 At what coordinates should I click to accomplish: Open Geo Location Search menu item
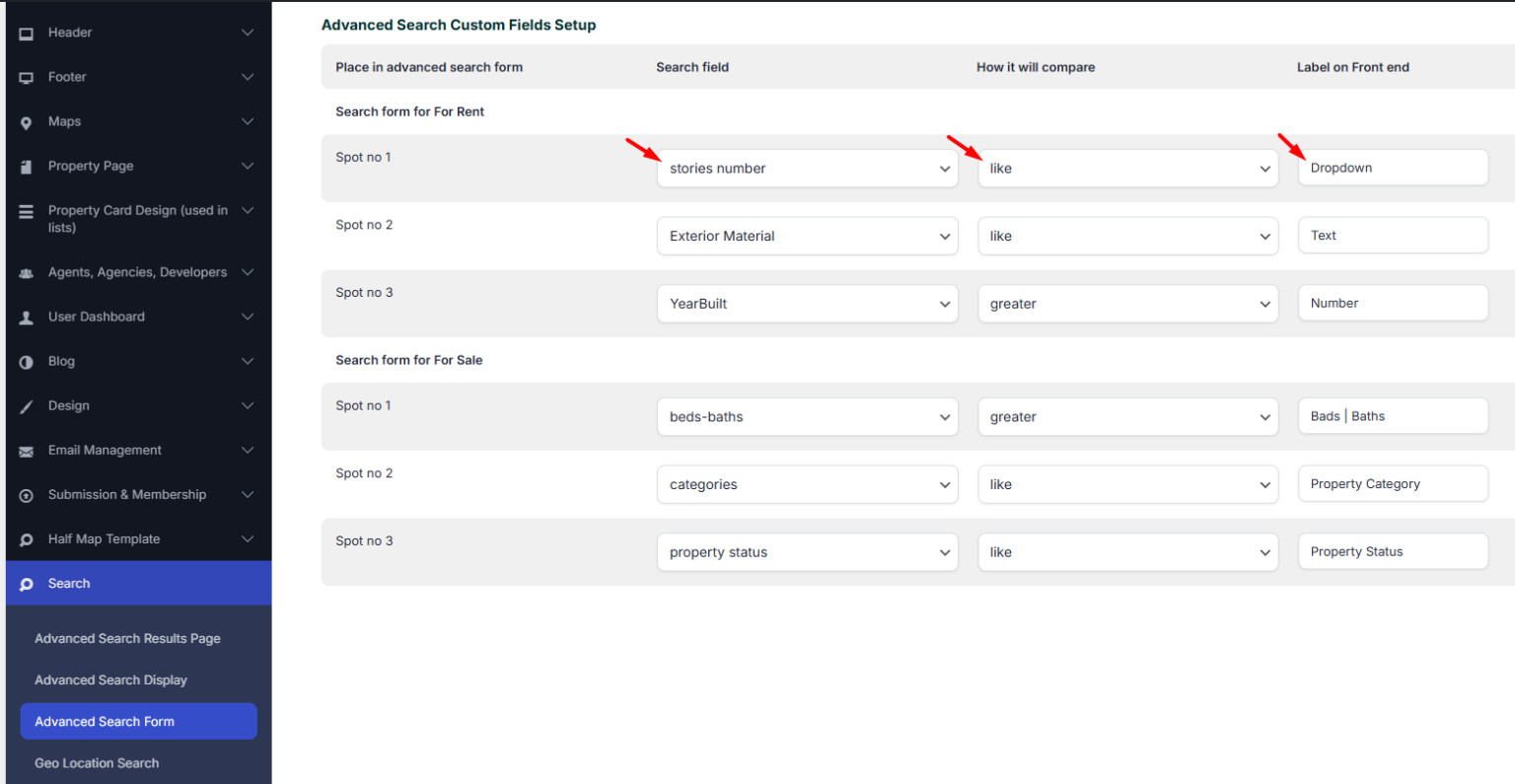pos(97,762)
